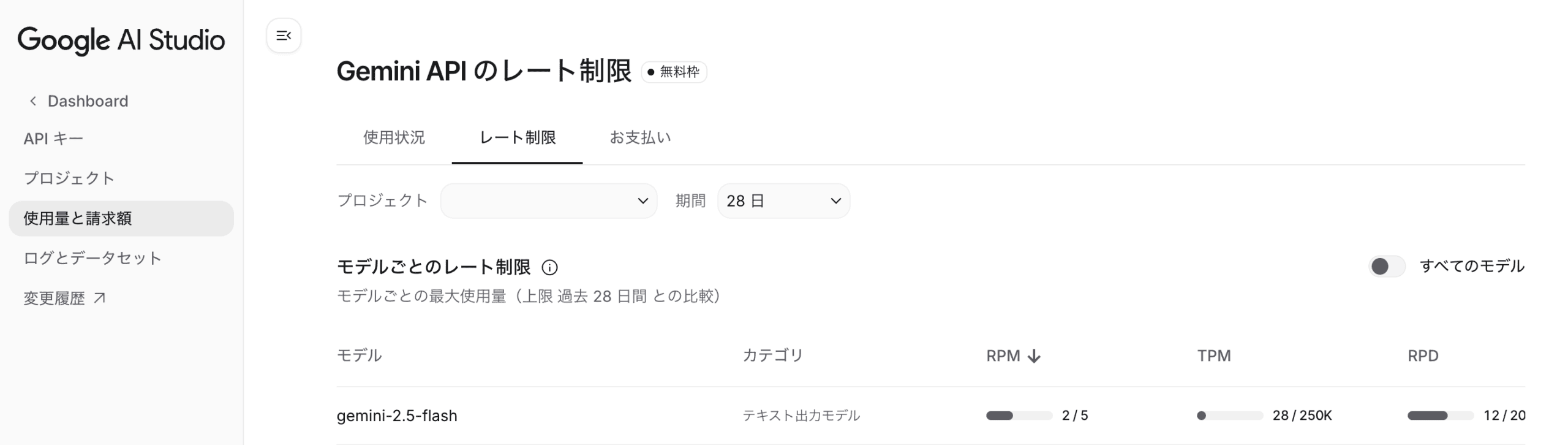This screenshot has height=445, width=1568.
Task: Click the status dot in the 無料枠 badge
Action: tap(651, 72)
